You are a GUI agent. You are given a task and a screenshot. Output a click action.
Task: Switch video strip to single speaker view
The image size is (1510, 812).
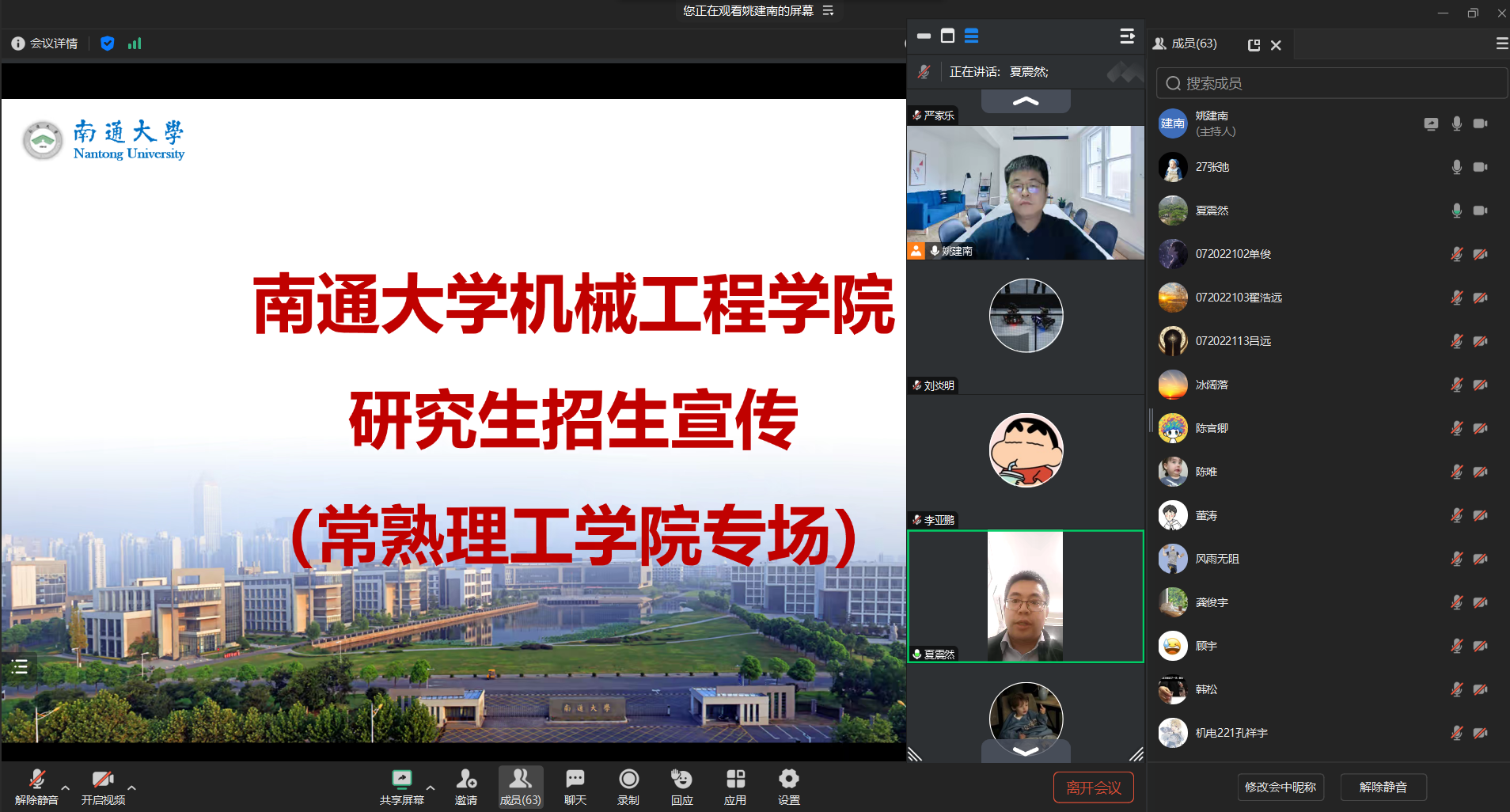point(947,36)
